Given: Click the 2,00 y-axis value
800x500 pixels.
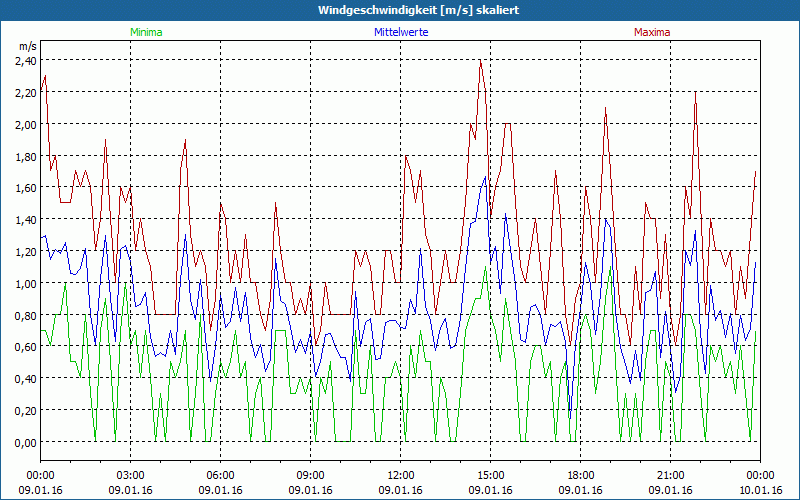Looking at the screenshot, I should (26, 124).
